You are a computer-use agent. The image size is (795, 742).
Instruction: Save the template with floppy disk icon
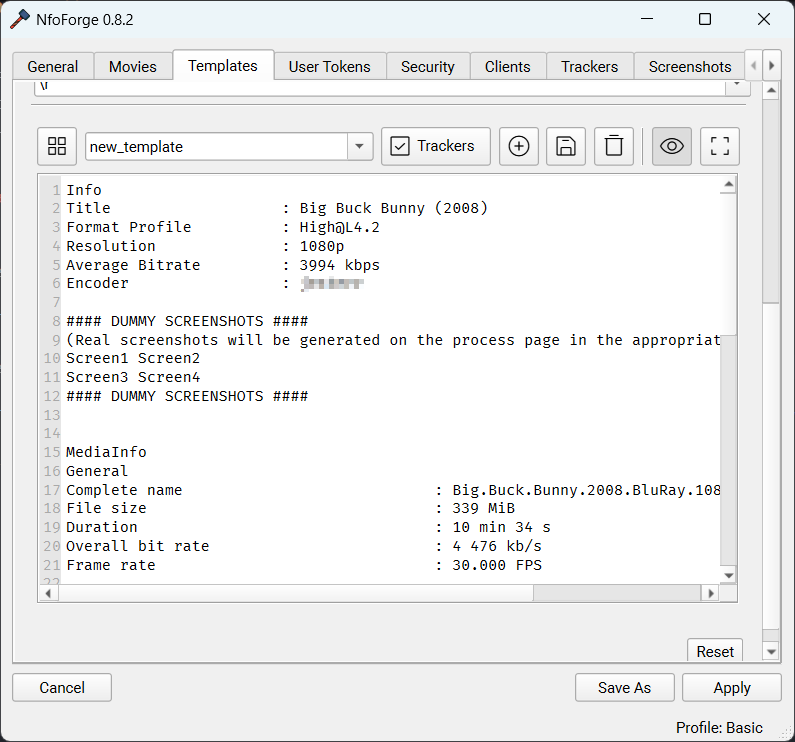[566, 146]
